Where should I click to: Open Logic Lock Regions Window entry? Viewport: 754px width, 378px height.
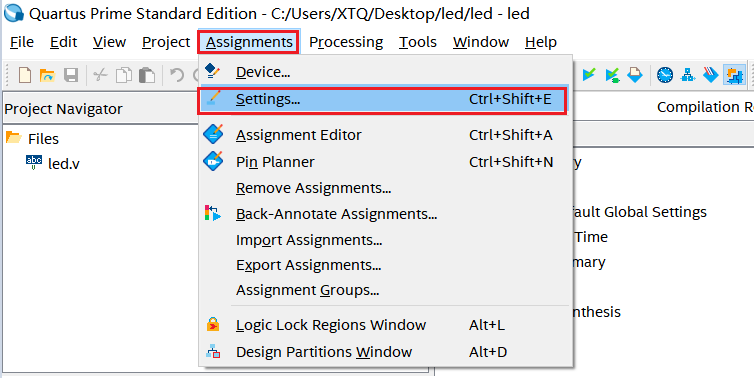coord(385,325)
